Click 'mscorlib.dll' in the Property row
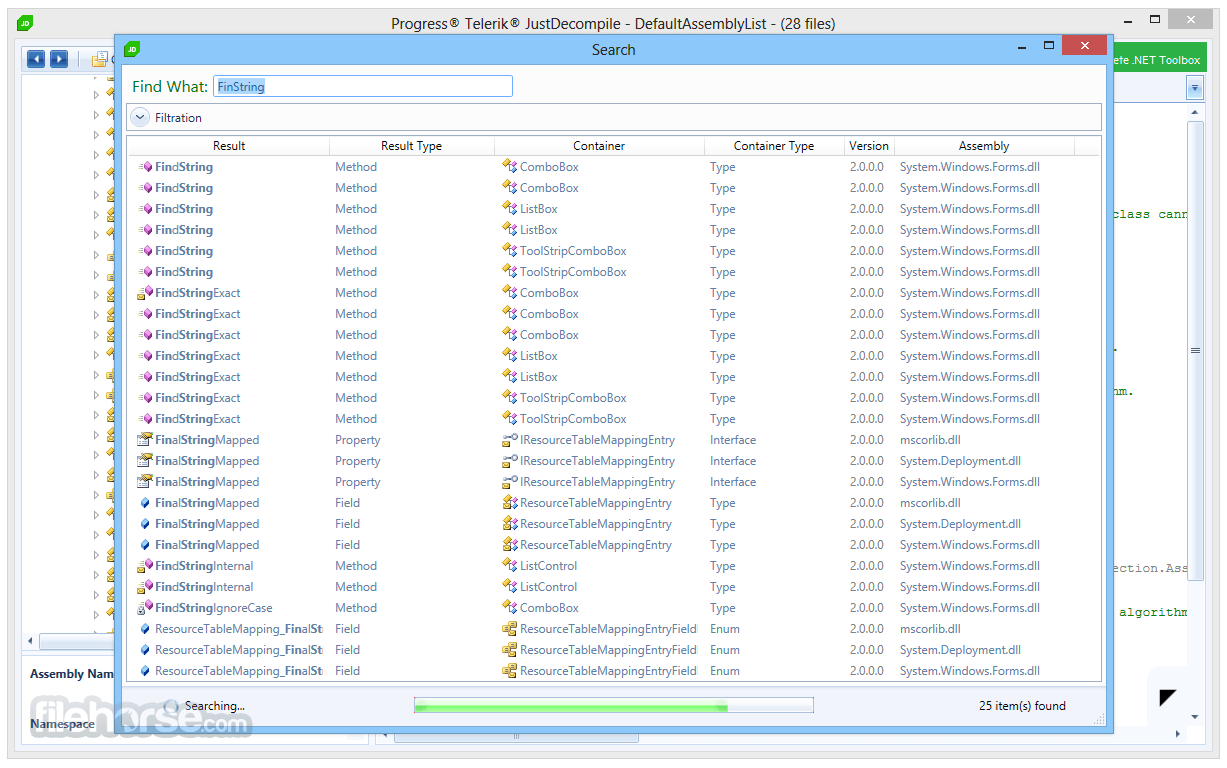Image resolution: width=1227 pixels, height=768 pixels. coord(930,440)
